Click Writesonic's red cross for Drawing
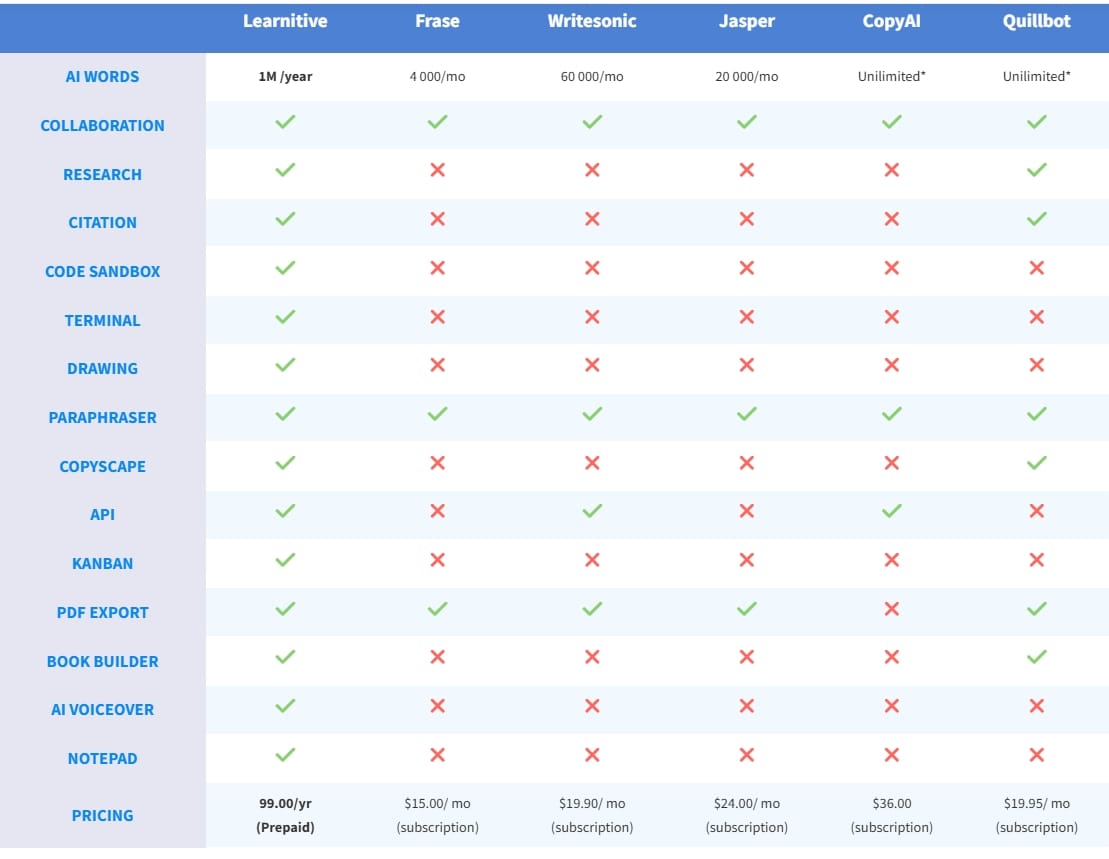 pyautogui.click(x=592, y=365)
